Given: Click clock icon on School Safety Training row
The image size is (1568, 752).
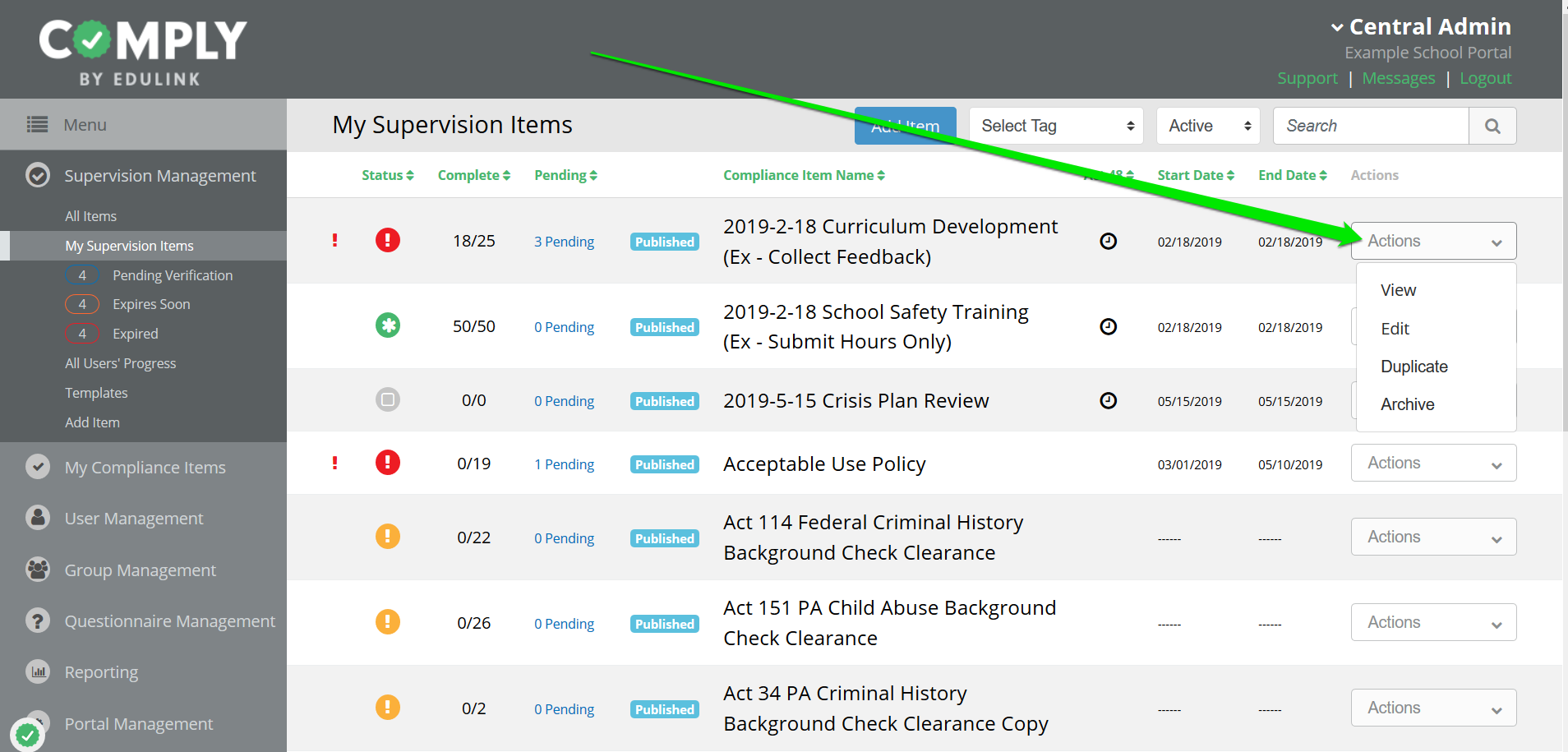Looking at the screenshot, I should 1109,326.
